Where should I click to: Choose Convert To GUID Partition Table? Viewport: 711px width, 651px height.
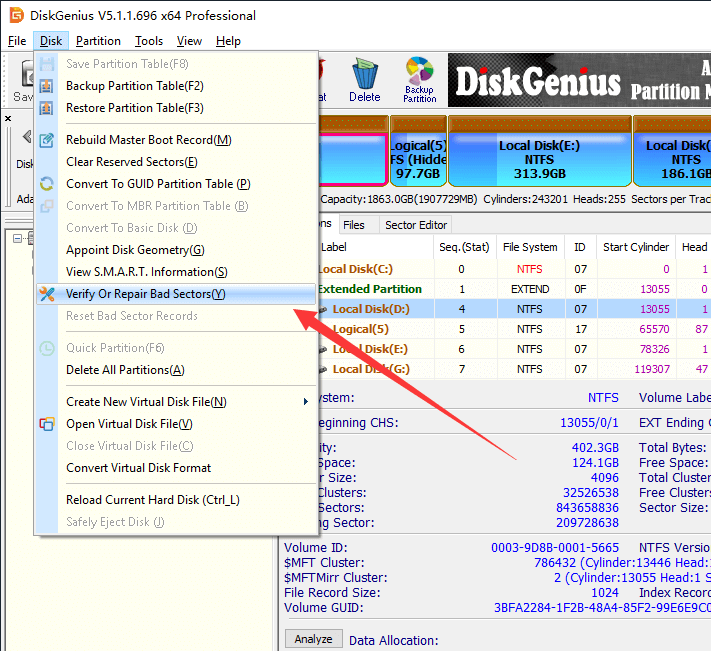coord(176,184)
